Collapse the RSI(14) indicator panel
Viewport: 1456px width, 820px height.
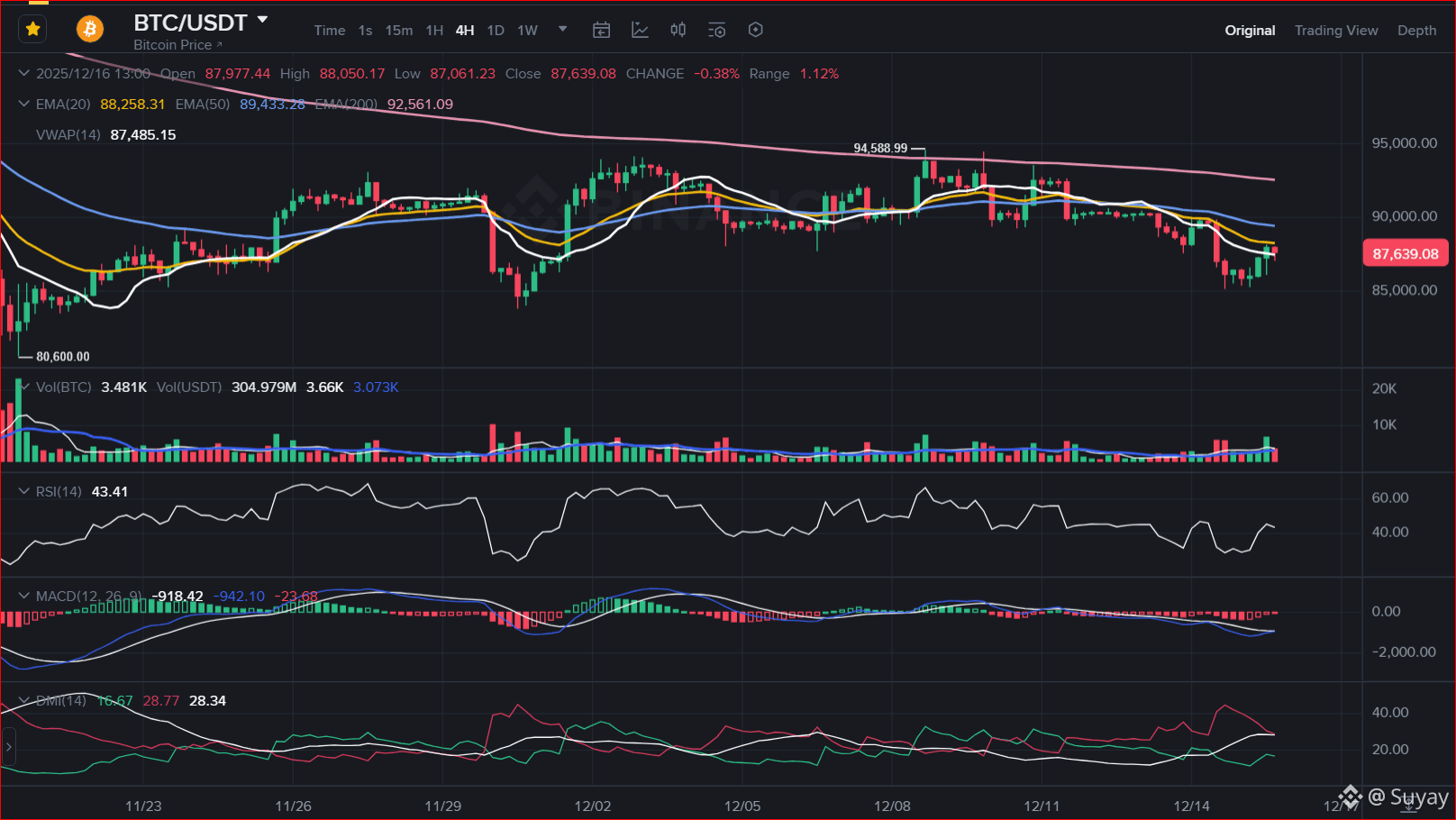pos(24,491)
